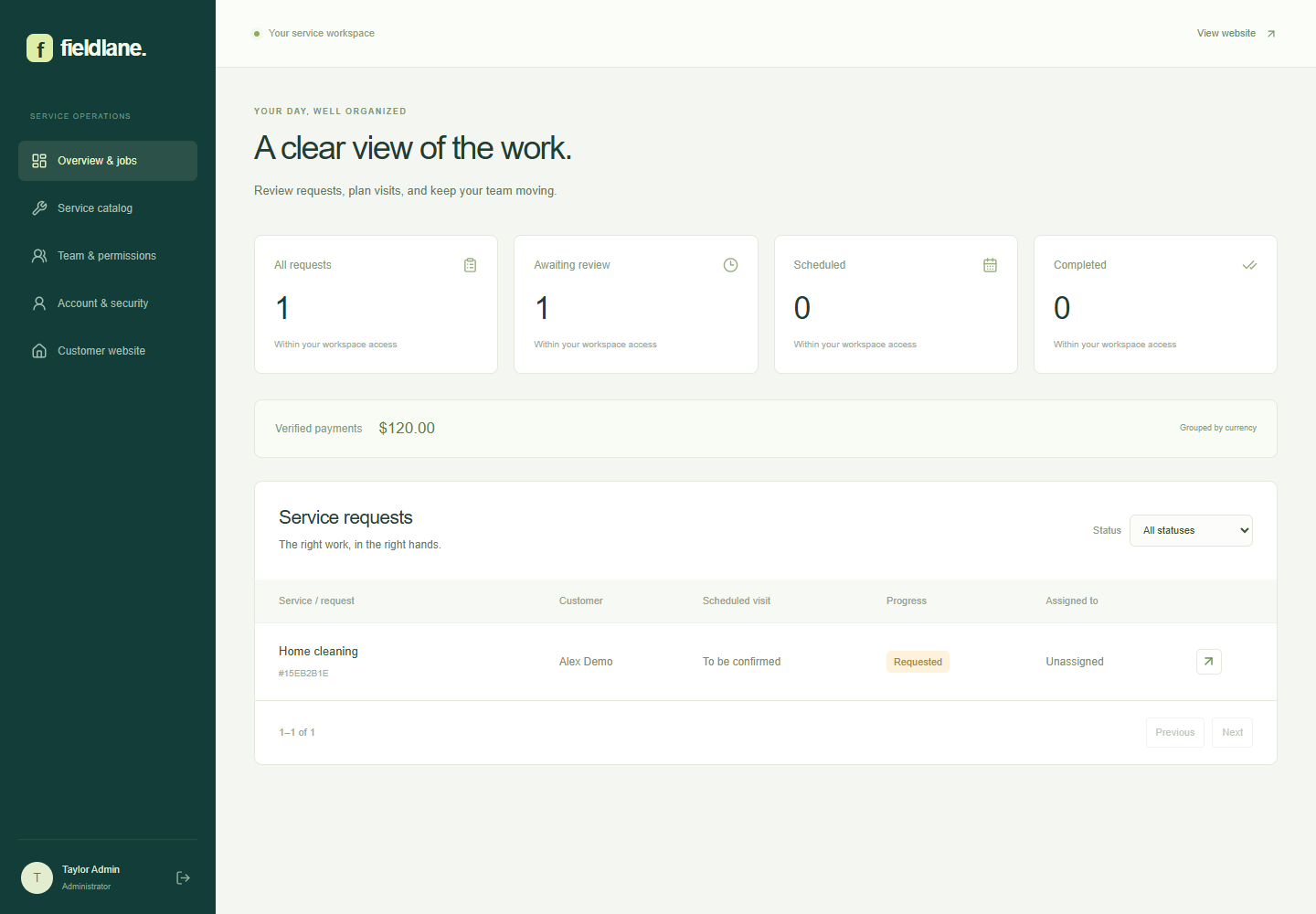1316x914 pixels.
Task: Click the Grouped by currency label
Action: tap(1217, 428)
